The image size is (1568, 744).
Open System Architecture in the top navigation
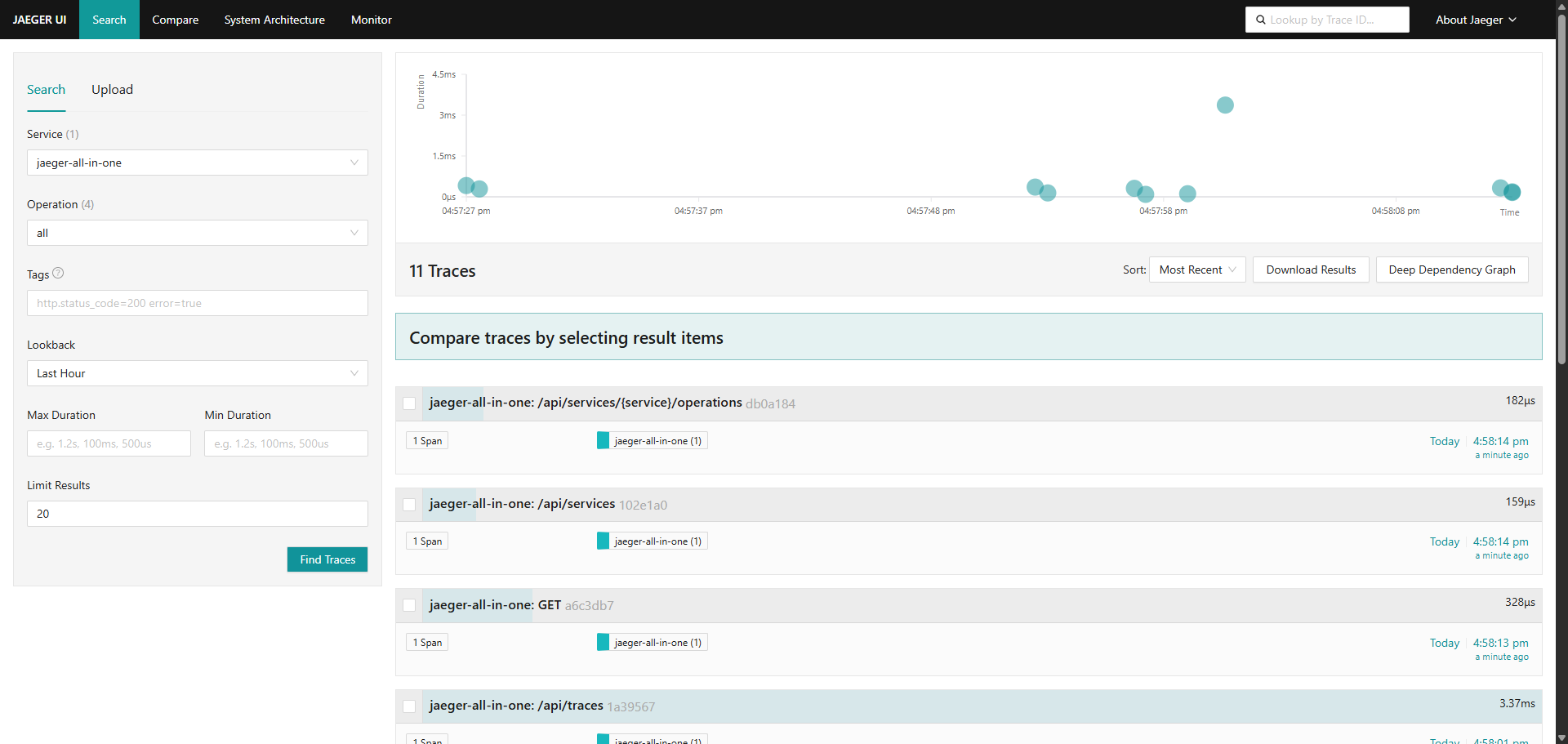pos(274,20)
